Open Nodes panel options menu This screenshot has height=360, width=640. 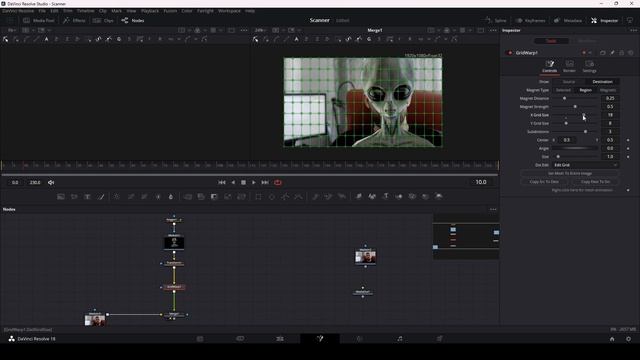click(493, 209)
